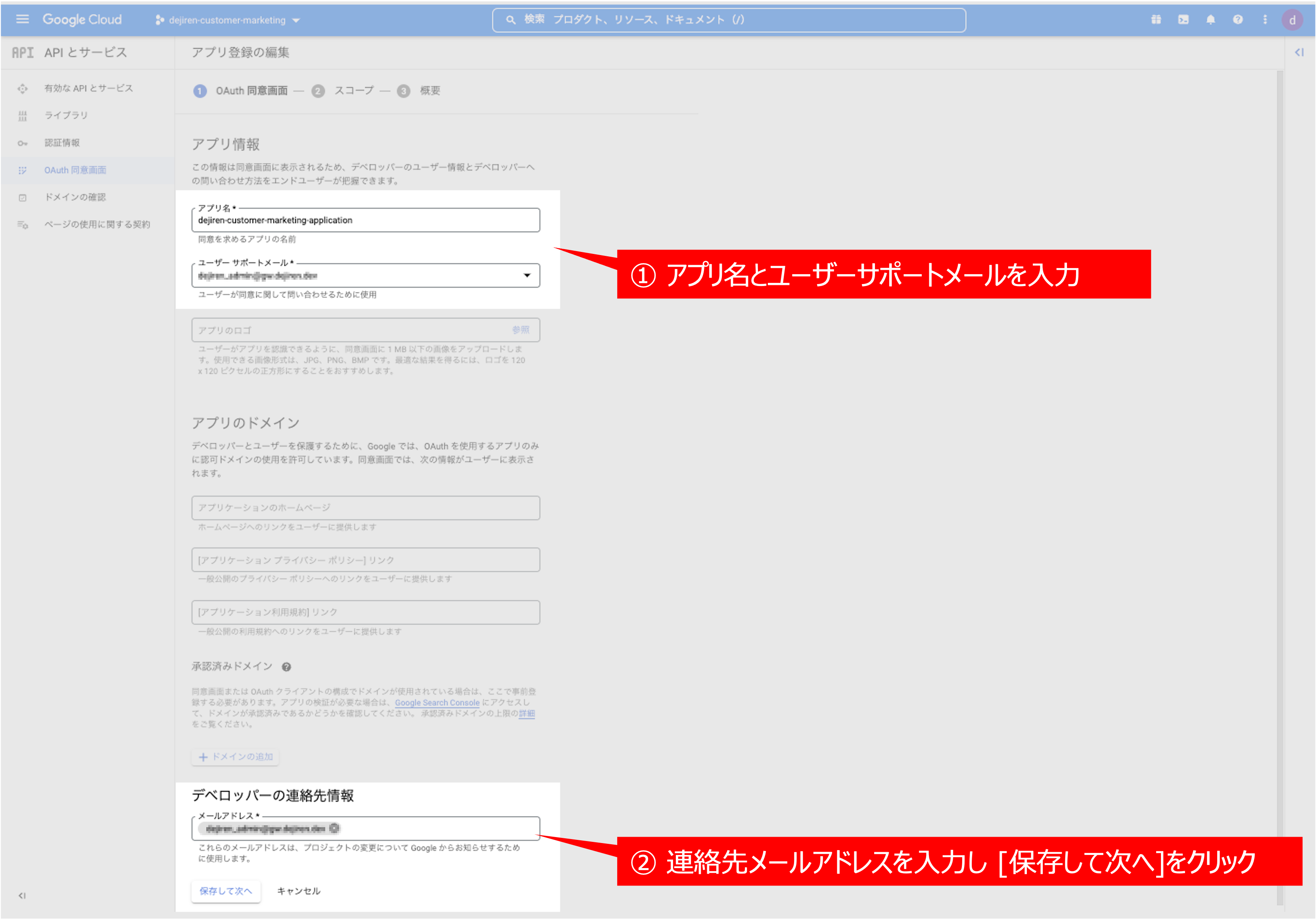Remove the email chip with x icon

pyautogui.click(x=335, y=828)
